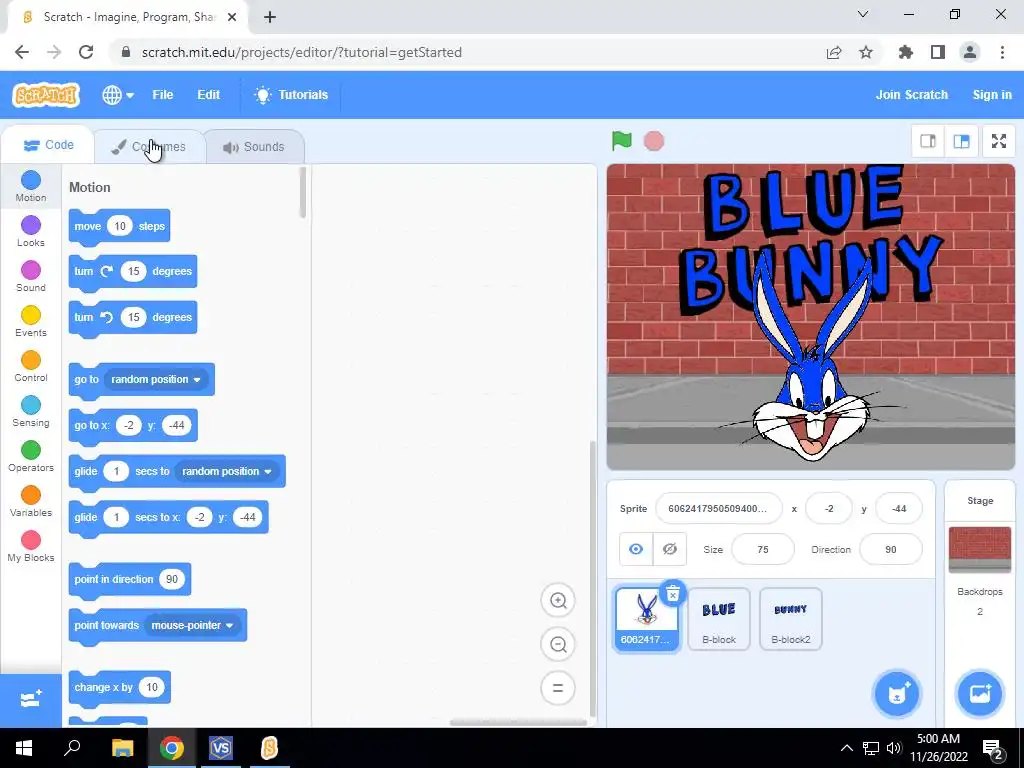
Task: Click the sprite name field
Action: coord(718,509)
